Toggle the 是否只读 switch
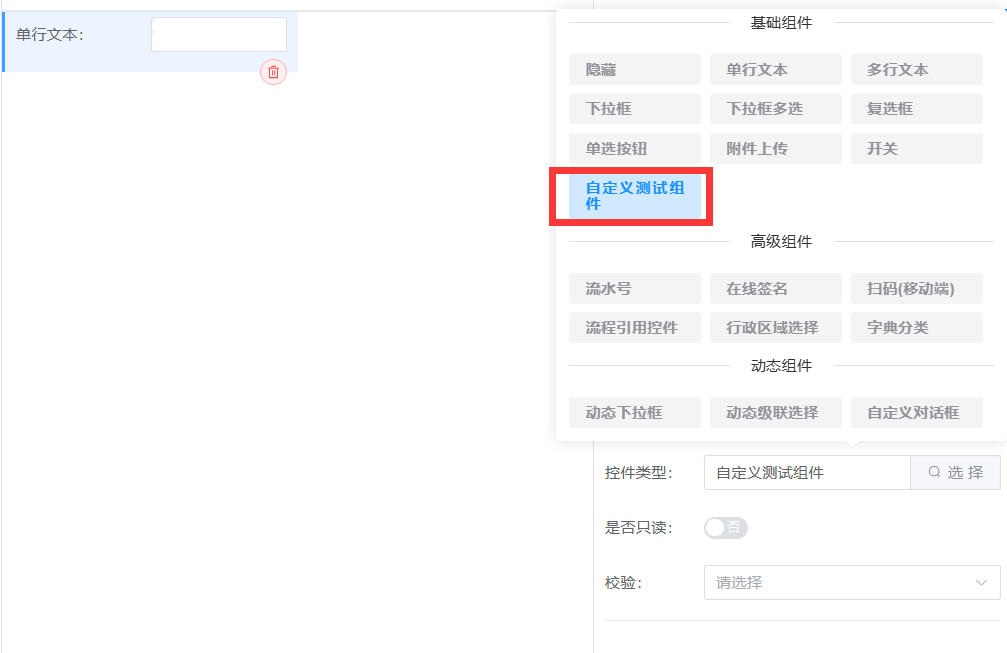 [726, 528]
